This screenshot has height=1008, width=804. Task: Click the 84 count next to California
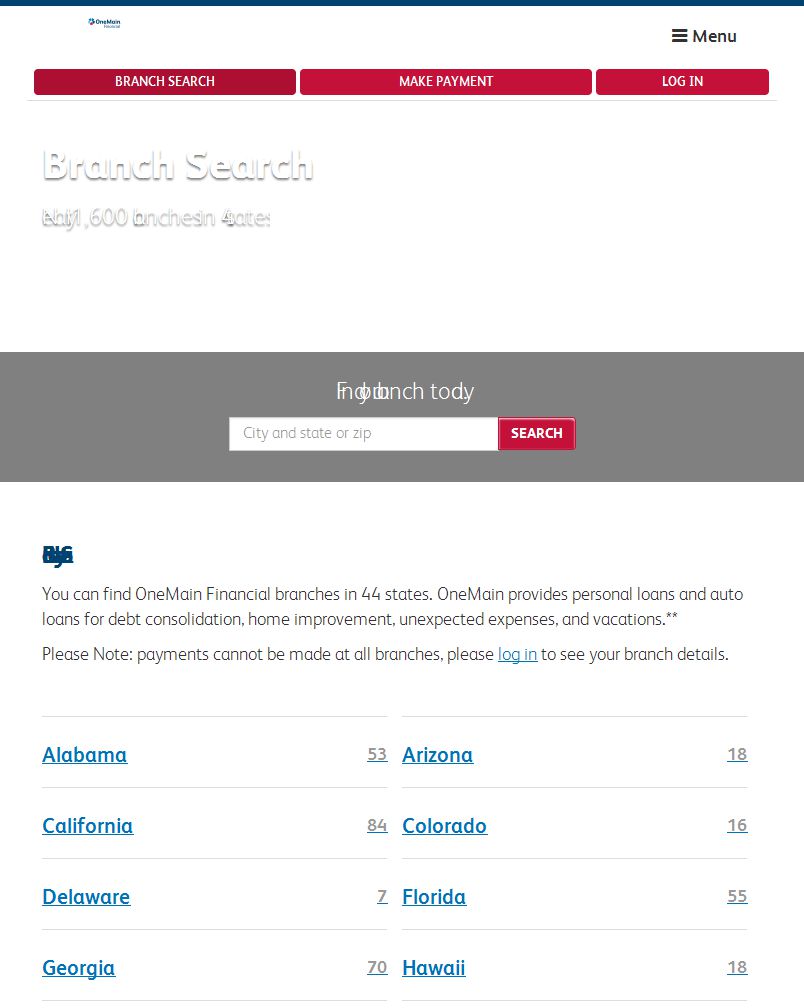coord(377,825)
